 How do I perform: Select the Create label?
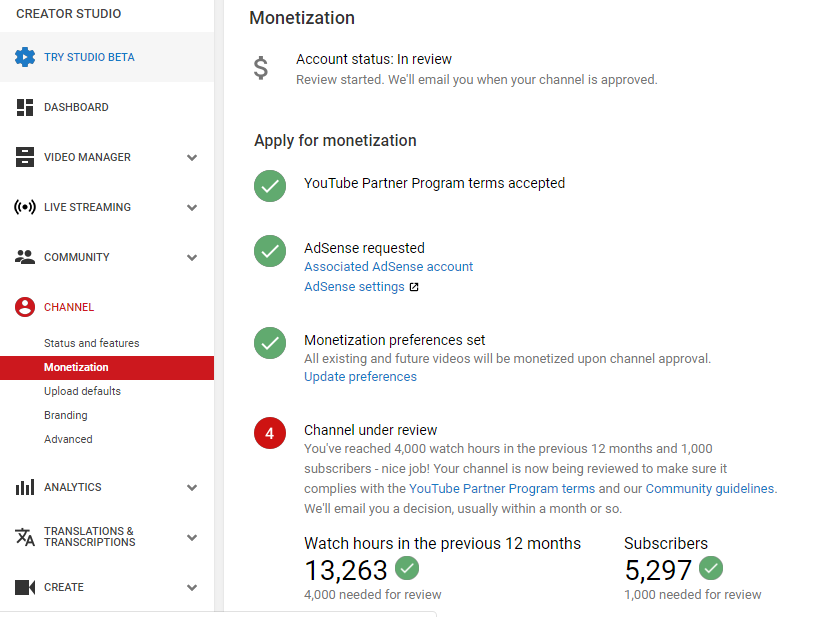click(x=64, y=587)
